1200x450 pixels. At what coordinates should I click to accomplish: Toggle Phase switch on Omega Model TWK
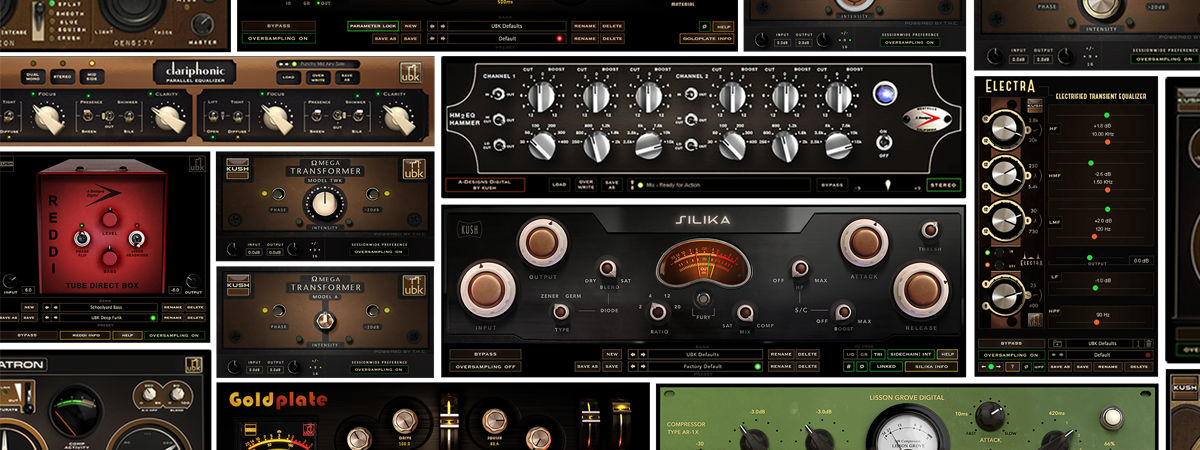pyautogui.click(x=279, y=194)
